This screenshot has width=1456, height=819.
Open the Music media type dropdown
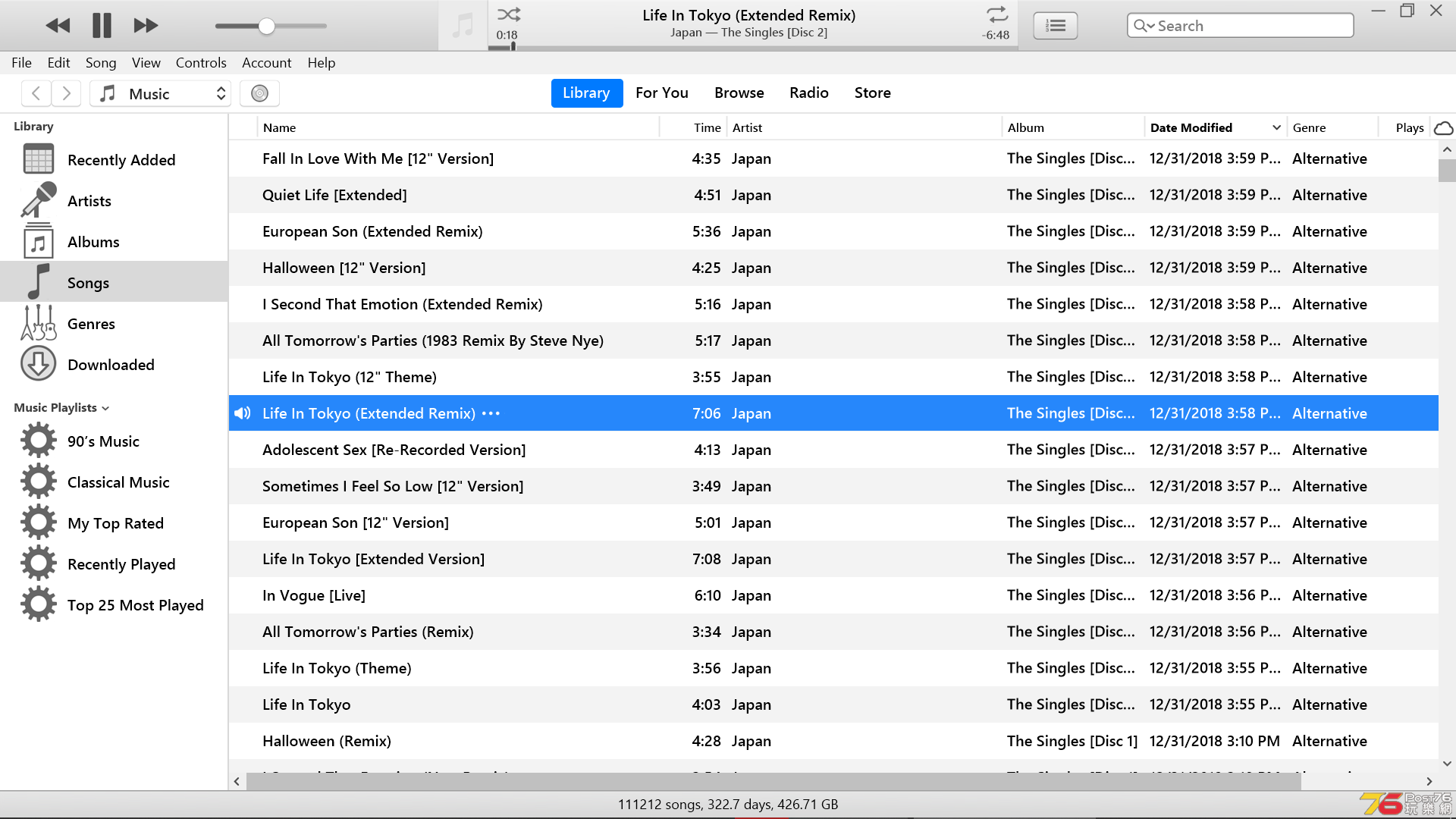click(x=160, y=93)
